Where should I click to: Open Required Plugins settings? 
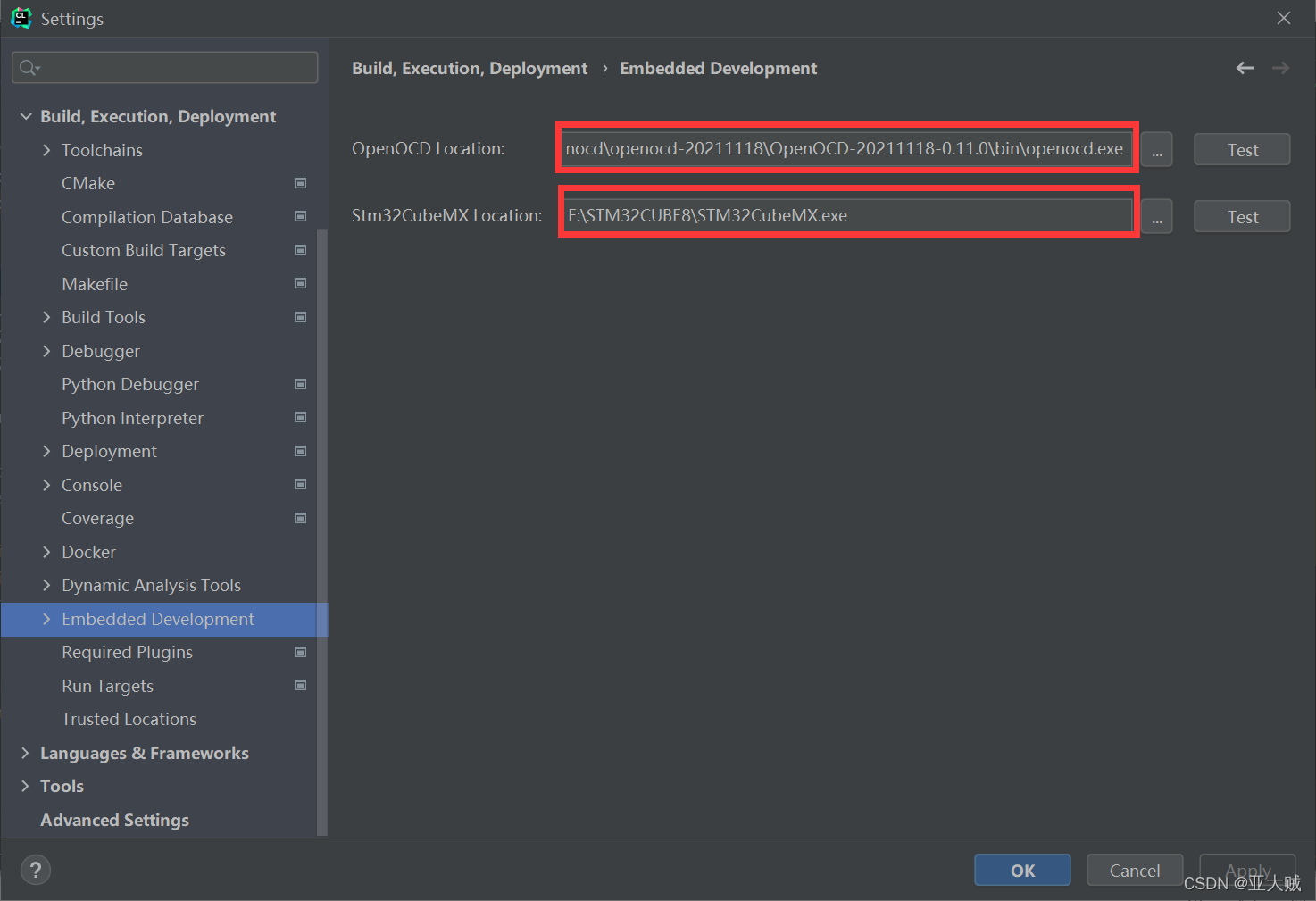pyautogui.click(x=127, y=652)
